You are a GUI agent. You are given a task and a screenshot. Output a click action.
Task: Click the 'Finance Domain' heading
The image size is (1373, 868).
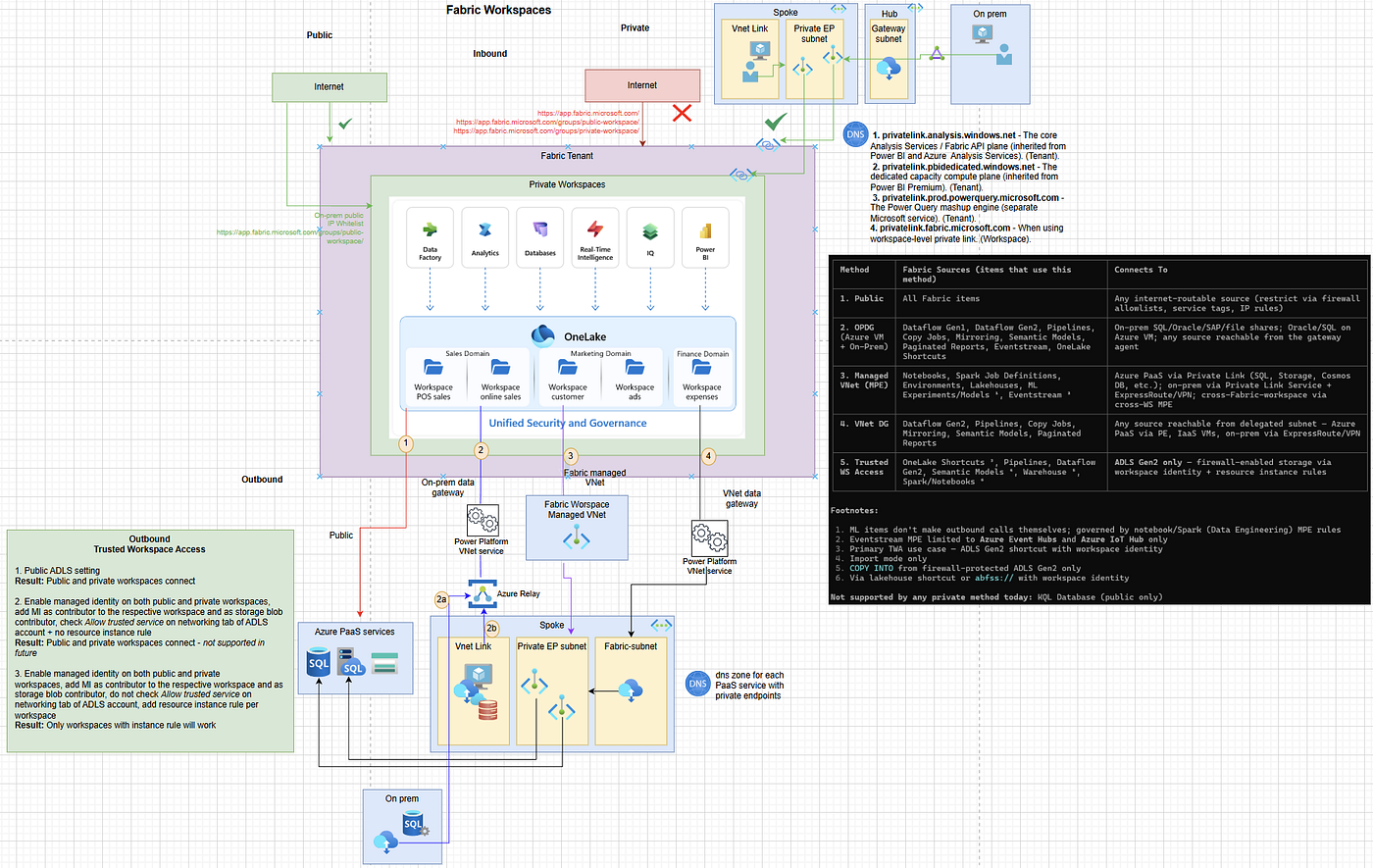tap(702, 353)
